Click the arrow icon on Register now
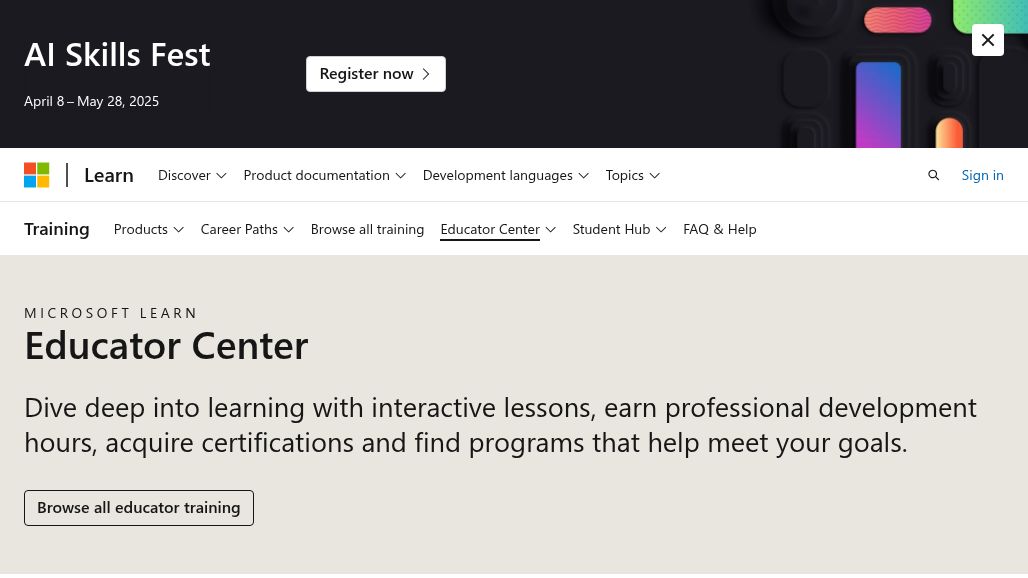This screenshot has height=578, width=1028. [426, 74]
